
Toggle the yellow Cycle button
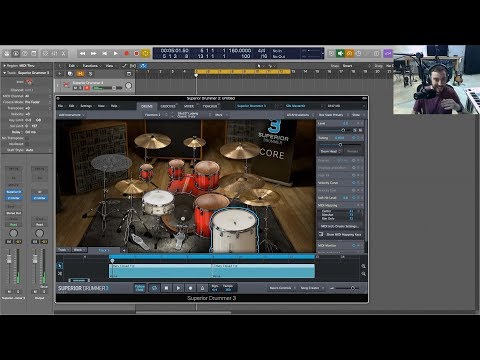146,53
